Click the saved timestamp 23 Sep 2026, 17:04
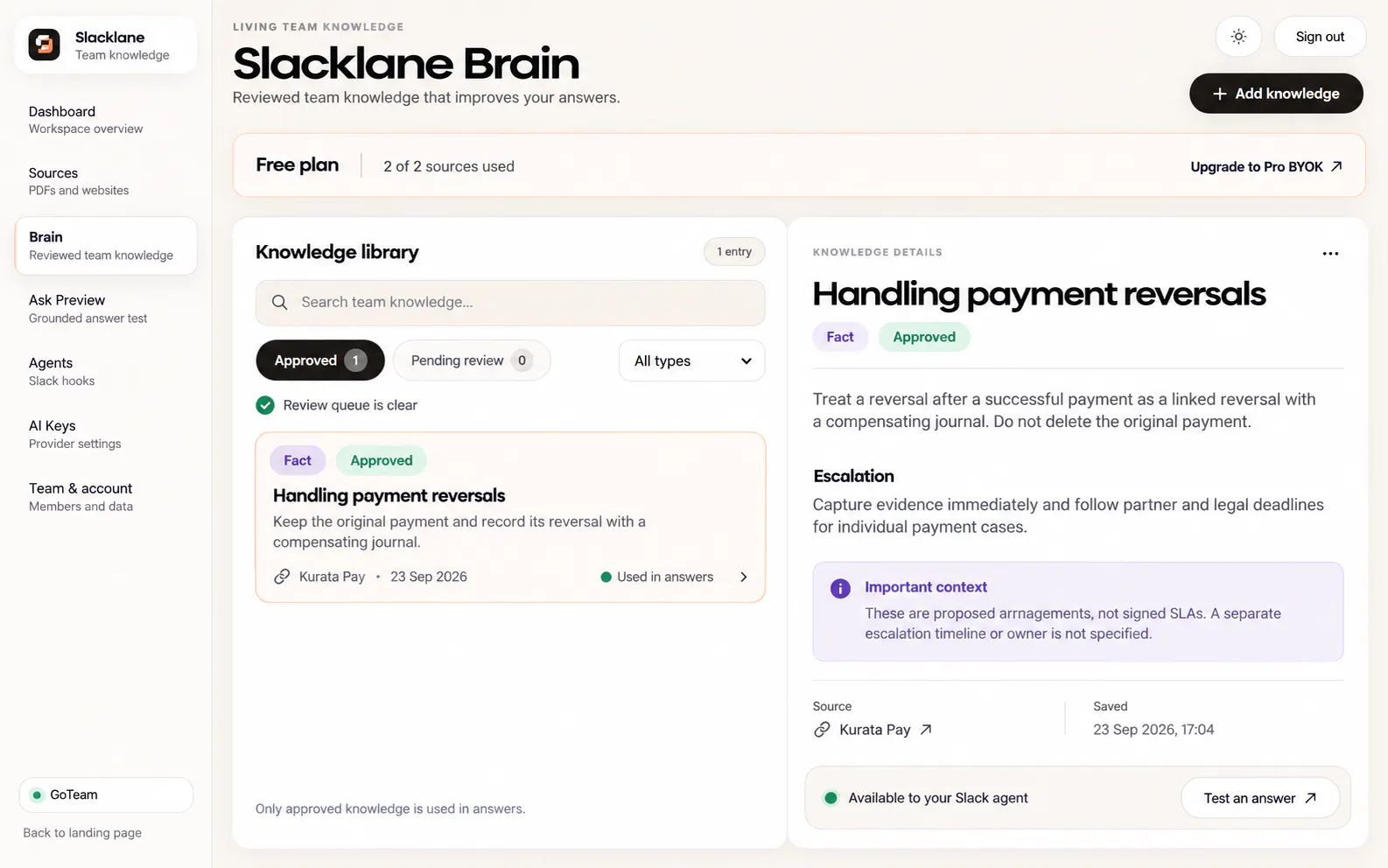The width and height of the screenshot is (1388, 868). [x=1153, y=730]
